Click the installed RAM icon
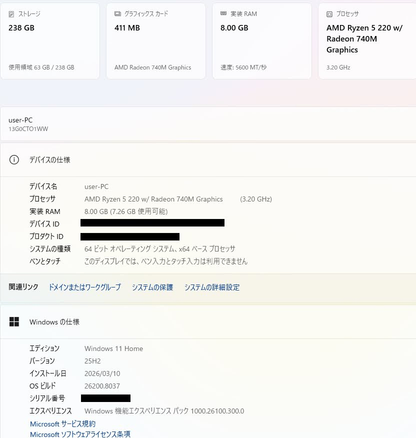Viewport: 416px width, 438px height. (223, 14)
